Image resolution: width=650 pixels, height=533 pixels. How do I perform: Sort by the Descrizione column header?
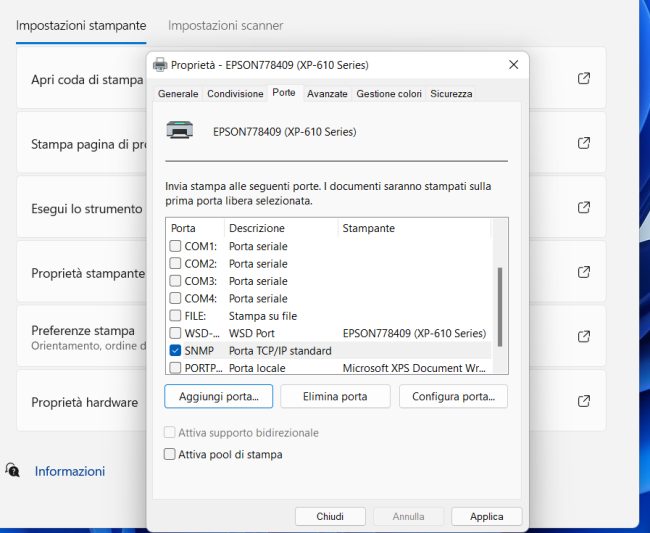(257, 228)
